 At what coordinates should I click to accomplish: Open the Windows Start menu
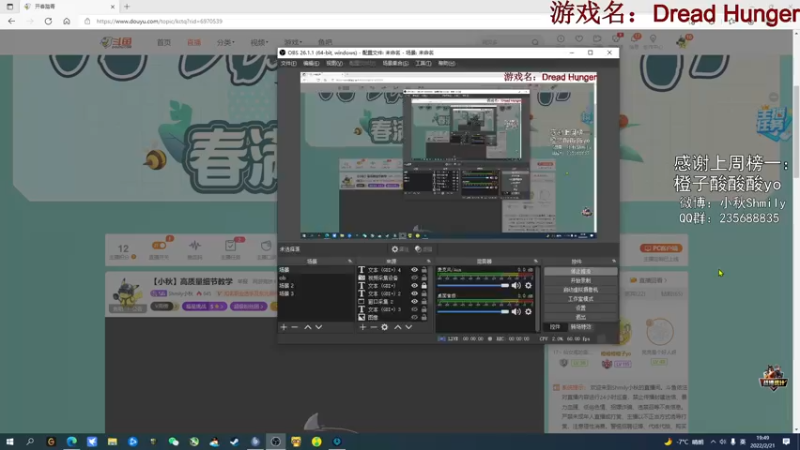[10, 442]
